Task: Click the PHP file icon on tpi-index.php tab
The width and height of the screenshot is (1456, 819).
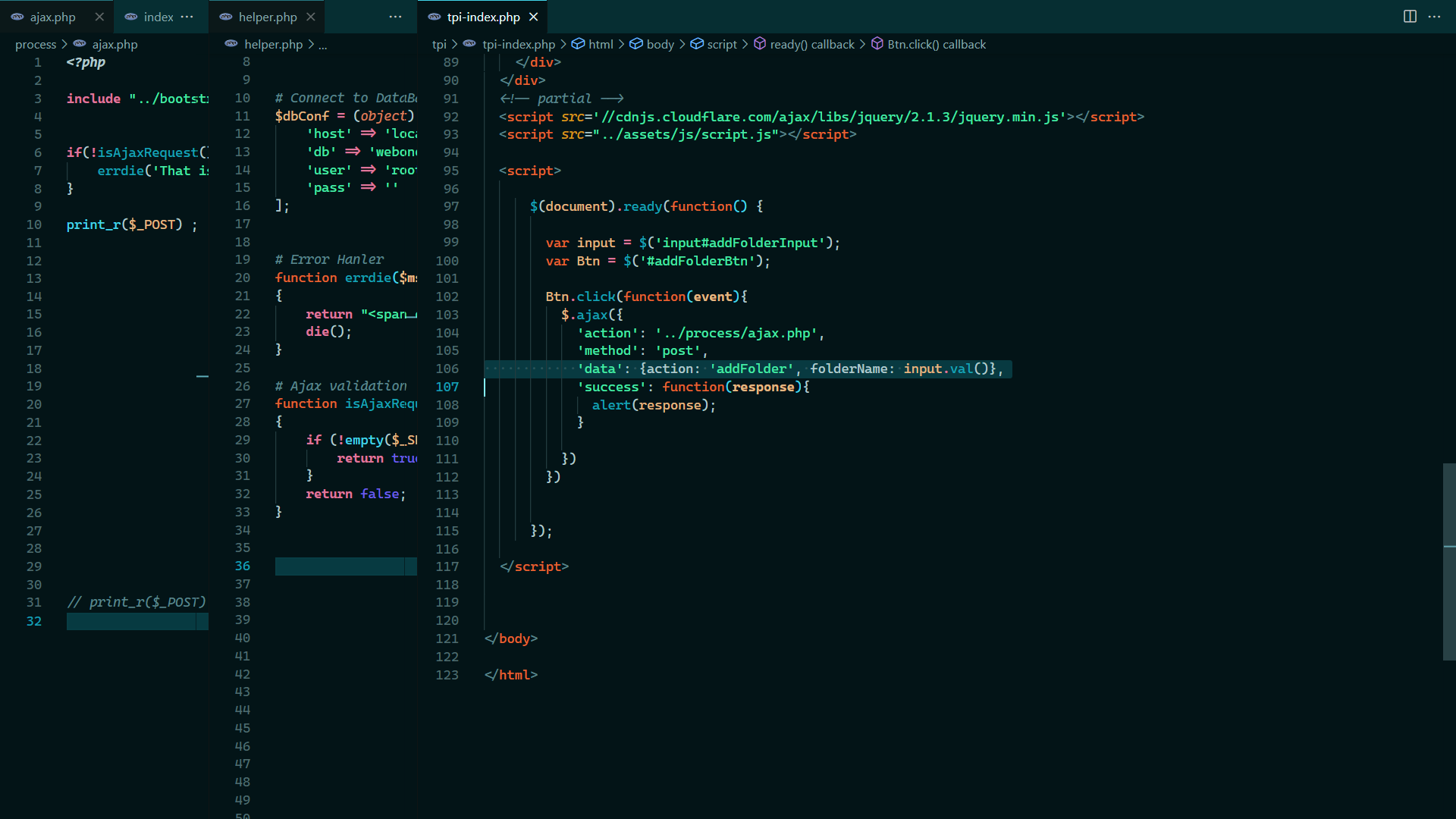Action: [435, 17]
